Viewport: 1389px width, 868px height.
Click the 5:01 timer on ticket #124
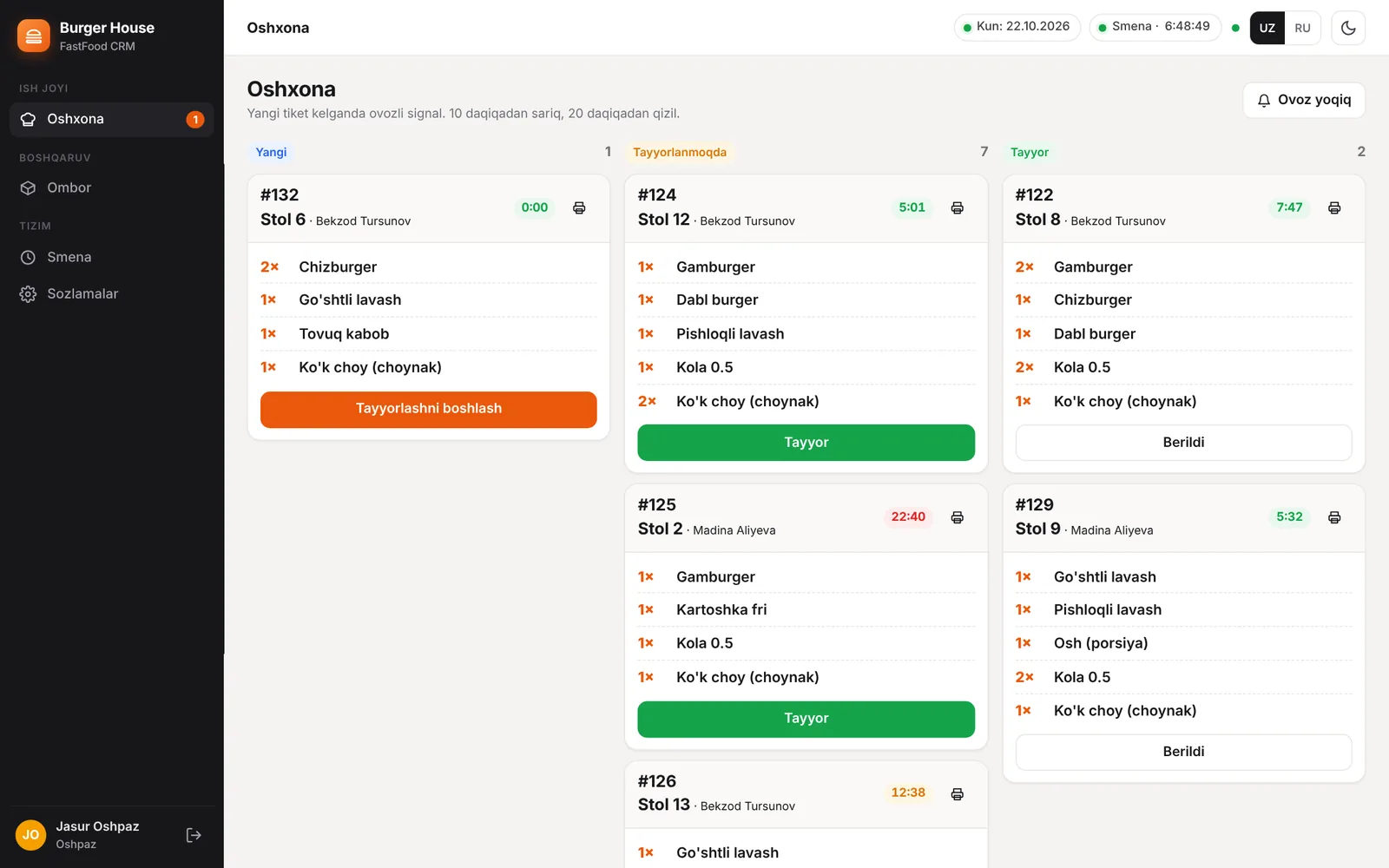click(912, 207)
